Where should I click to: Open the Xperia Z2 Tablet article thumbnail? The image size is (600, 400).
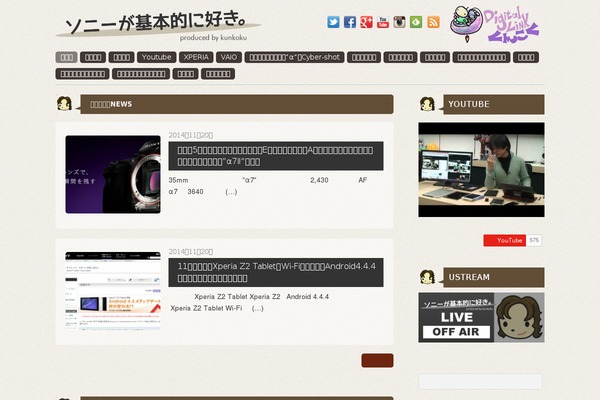(113, 291)
